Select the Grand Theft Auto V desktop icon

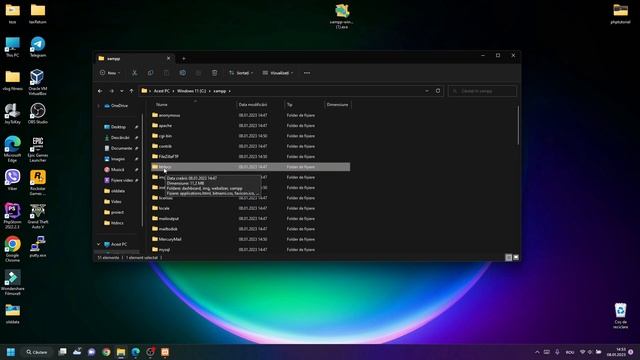(x=38, y=216)
